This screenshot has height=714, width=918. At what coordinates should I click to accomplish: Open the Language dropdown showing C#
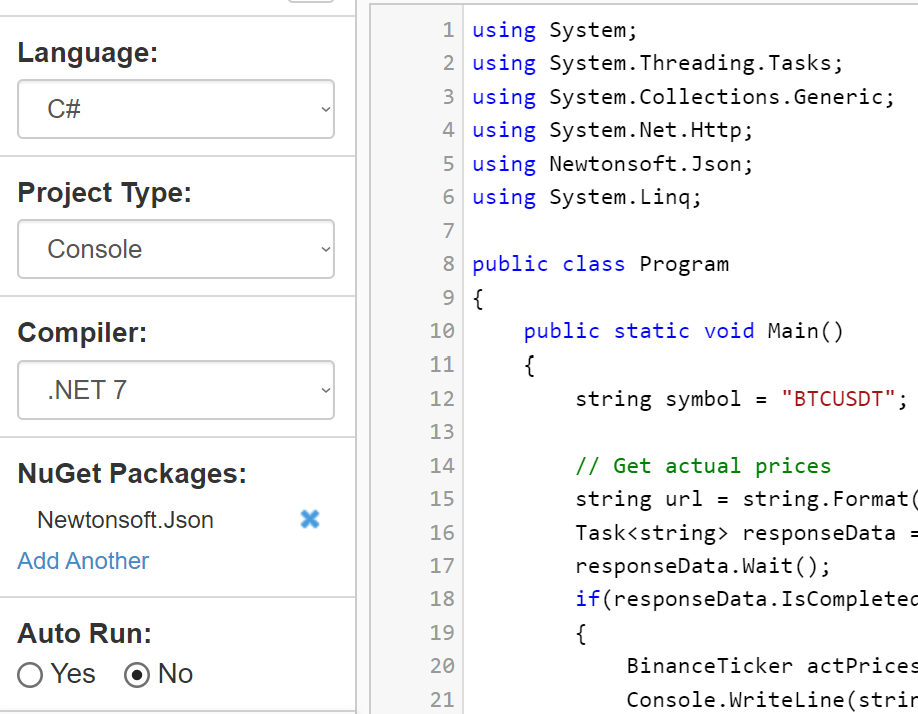pyautogui.click(x=176, y=109)
